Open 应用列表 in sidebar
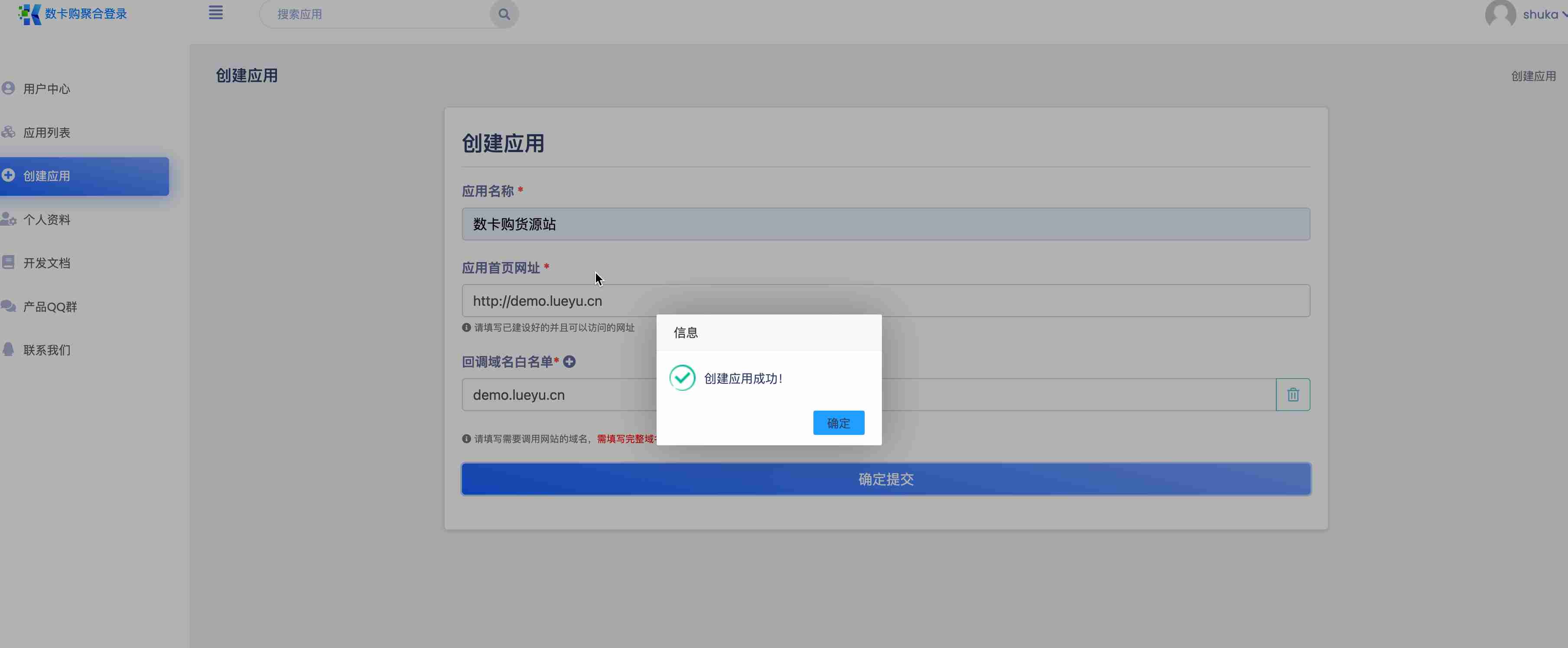This screenshot has height=648, width=1568. (46, 133)
